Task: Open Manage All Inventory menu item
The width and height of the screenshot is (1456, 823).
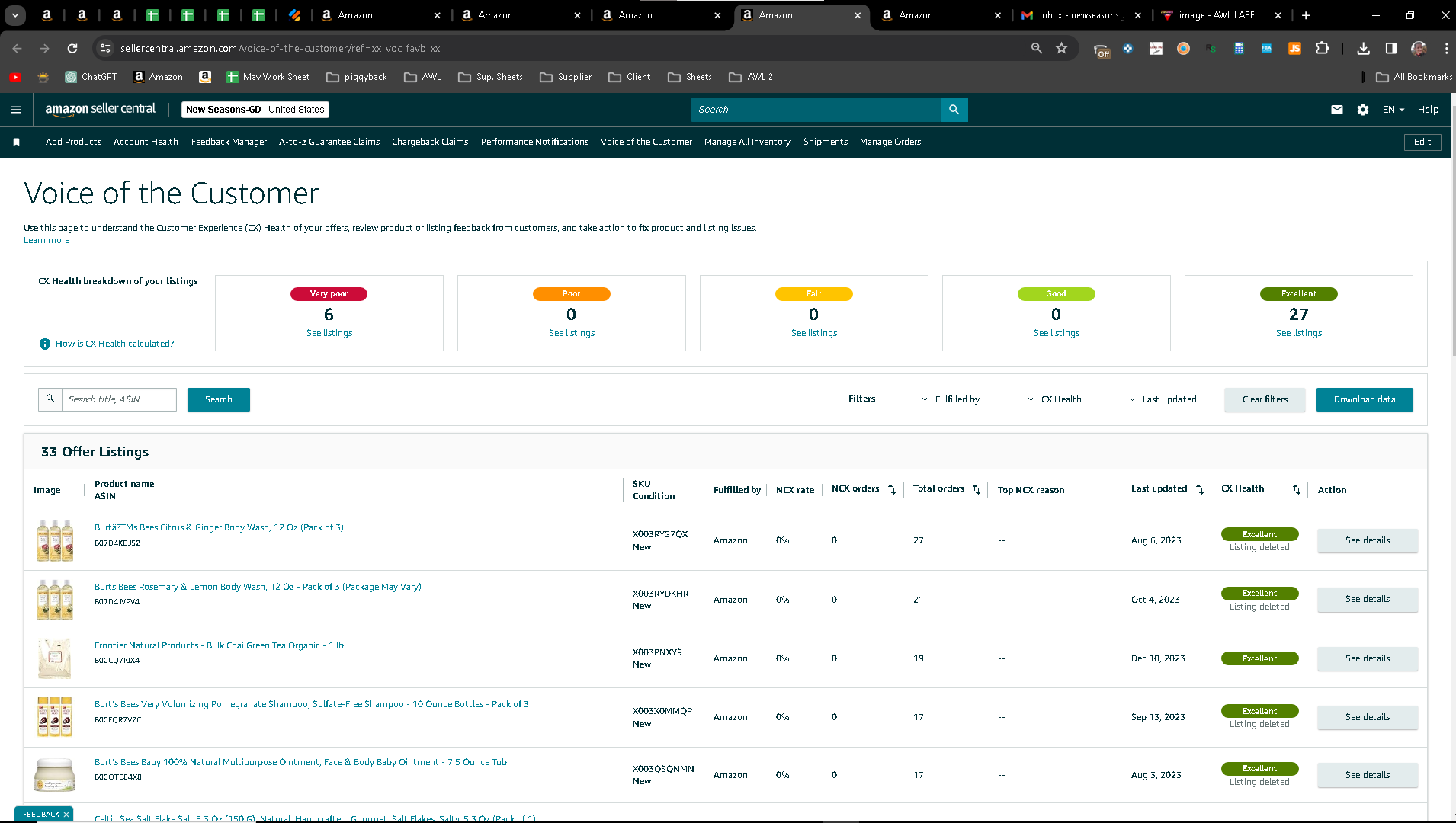Action: tap(747, 142)
